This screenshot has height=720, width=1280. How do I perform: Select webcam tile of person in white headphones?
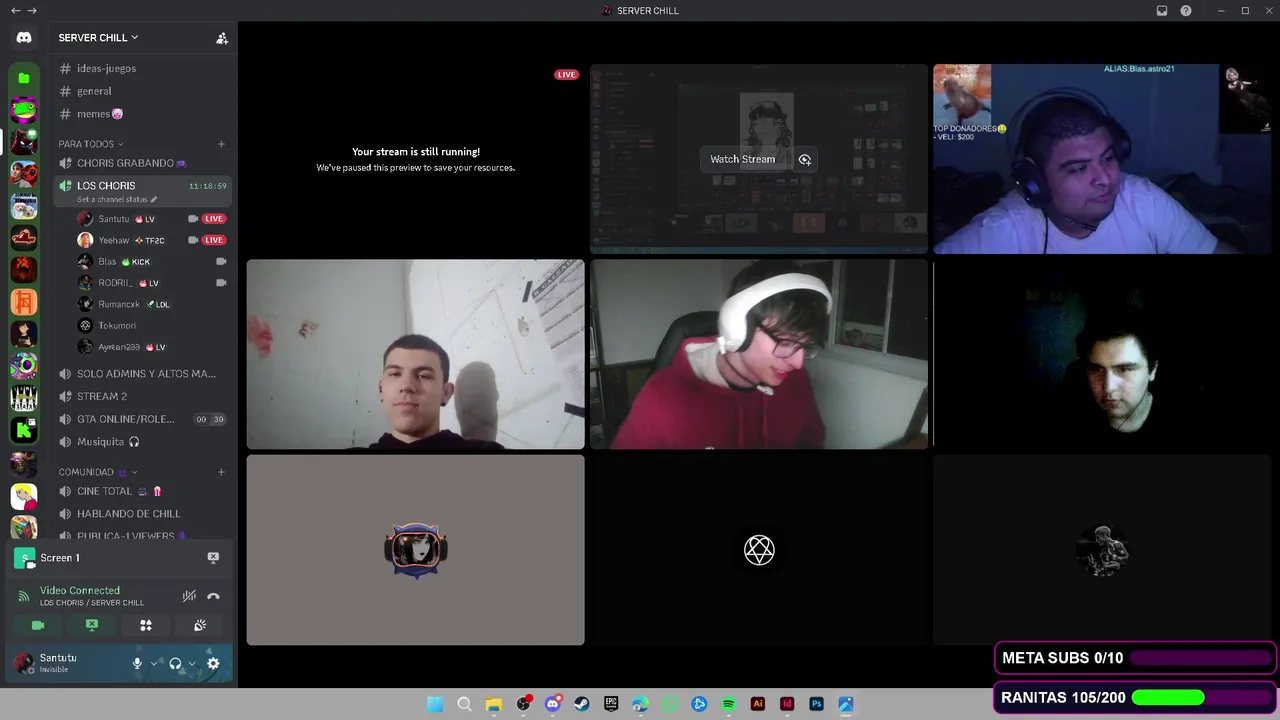(x=759, y=354)
